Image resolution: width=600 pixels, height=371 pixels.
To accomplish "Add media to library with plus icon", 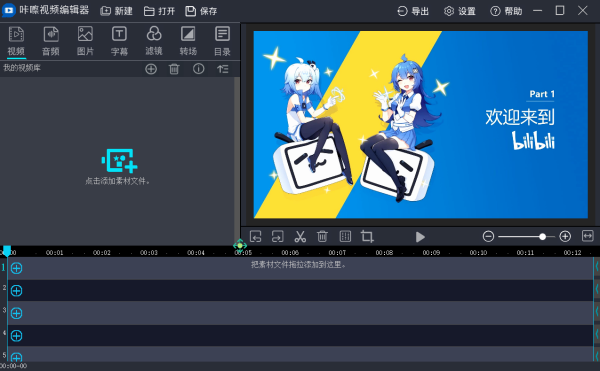I will pyautogui.click(x=151, y=69).
